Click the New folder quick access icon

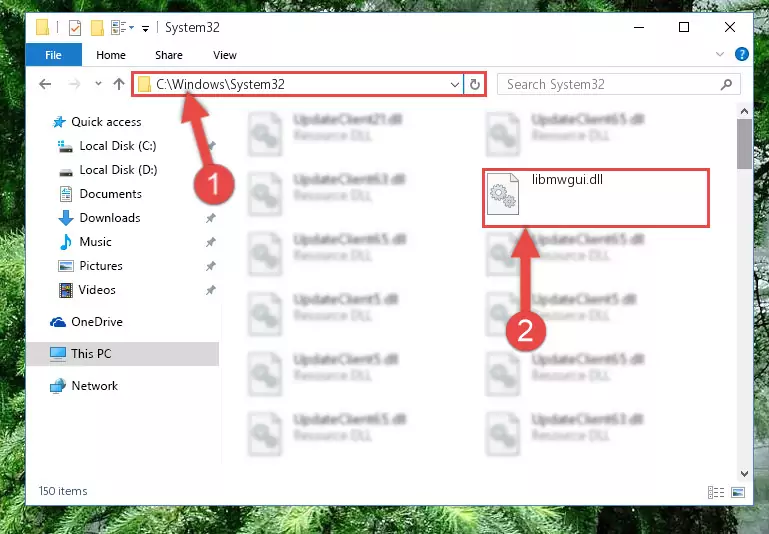97,28
